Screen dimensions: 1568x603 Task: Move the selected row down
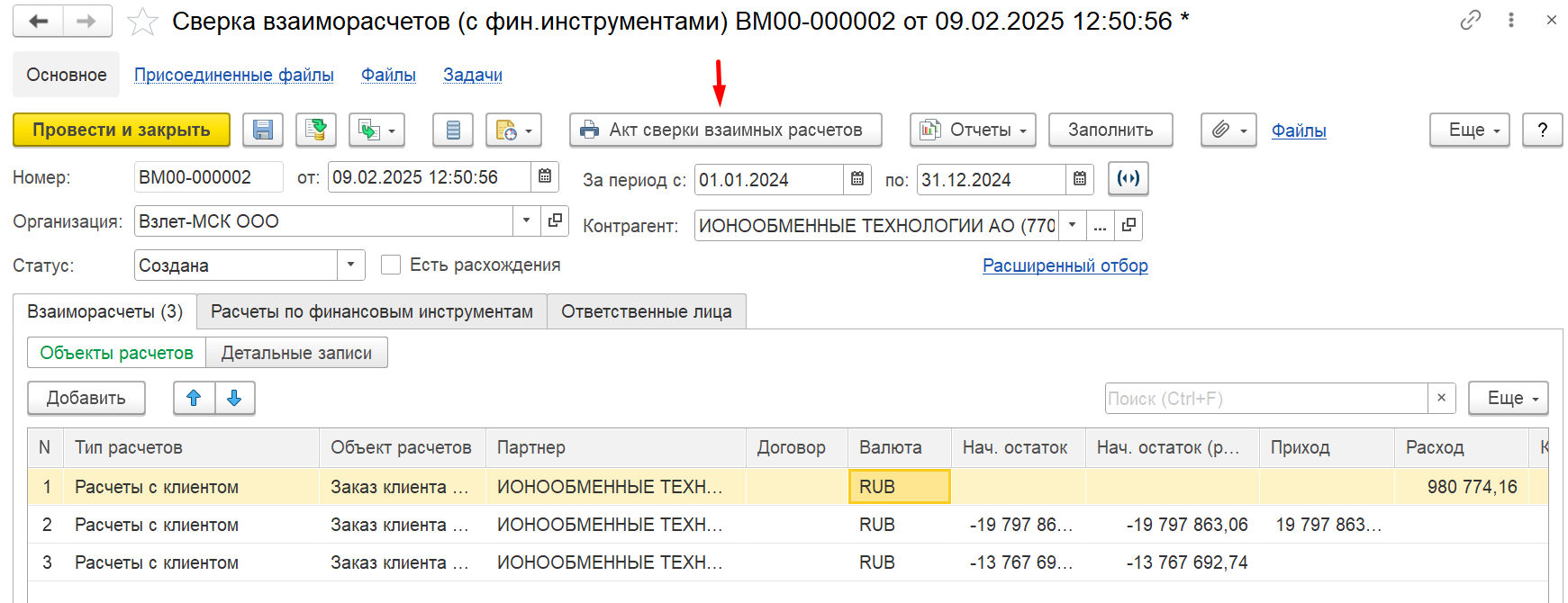point(234,398)
